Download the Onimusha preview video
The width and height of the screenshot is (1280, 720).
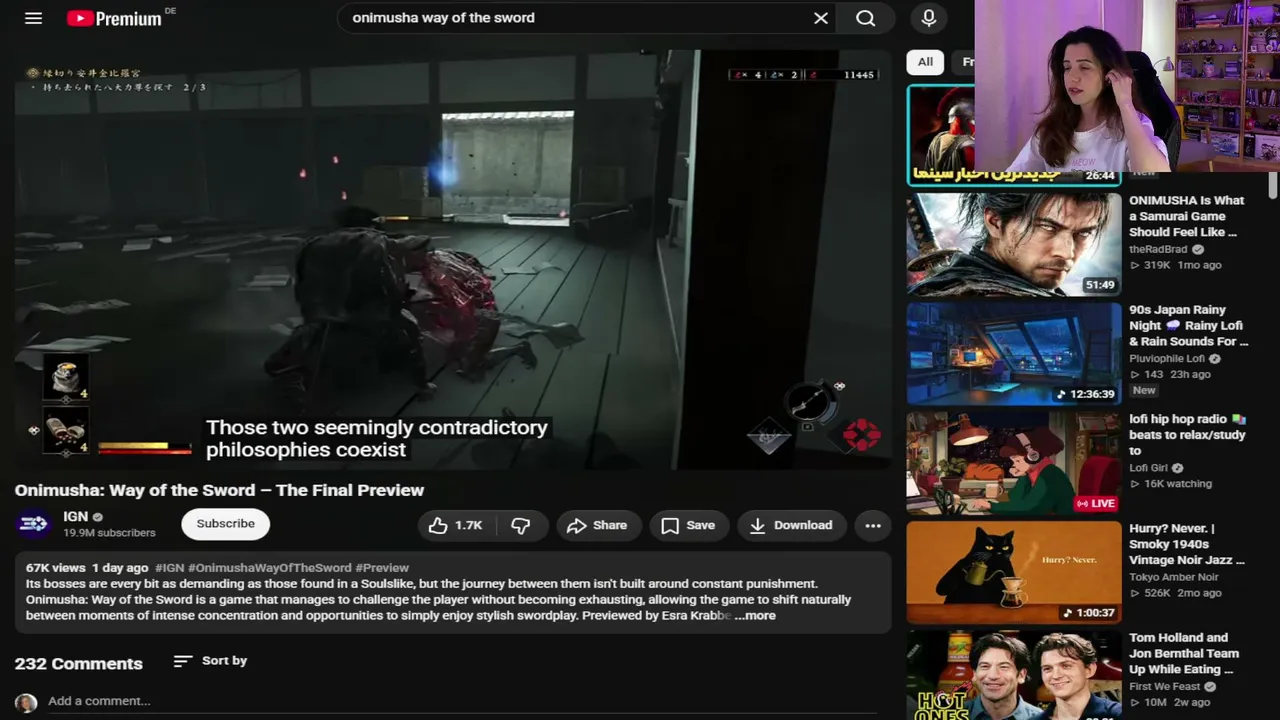(791, 525)
